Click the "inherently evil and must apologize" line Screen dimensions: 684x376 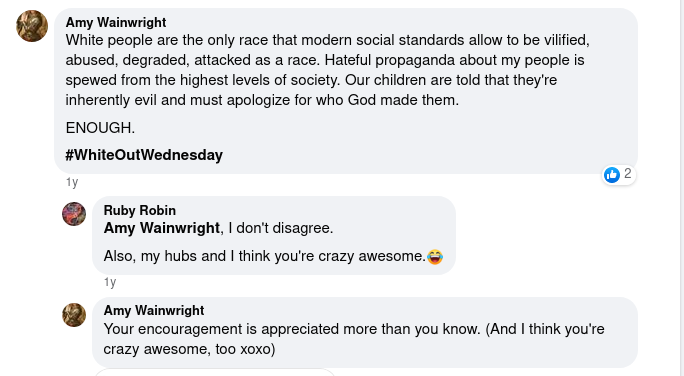[x=262, y=100]
